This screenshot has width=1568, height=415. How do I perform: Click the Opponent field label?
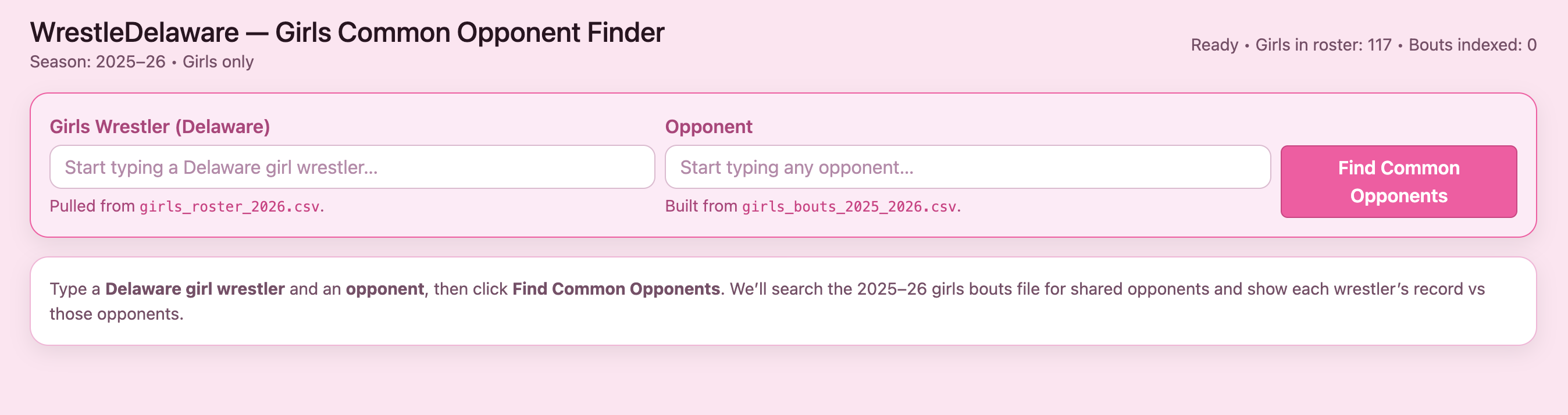click(708, 127)
